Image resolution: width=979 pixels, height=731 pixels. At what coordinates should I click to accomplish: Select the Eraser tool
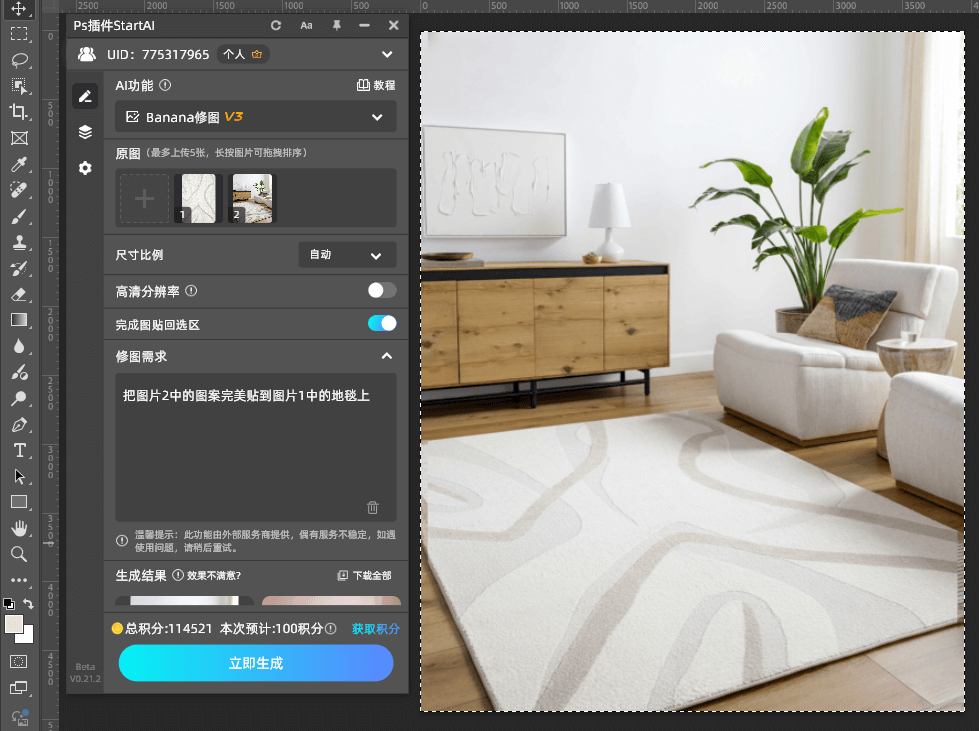19,294
